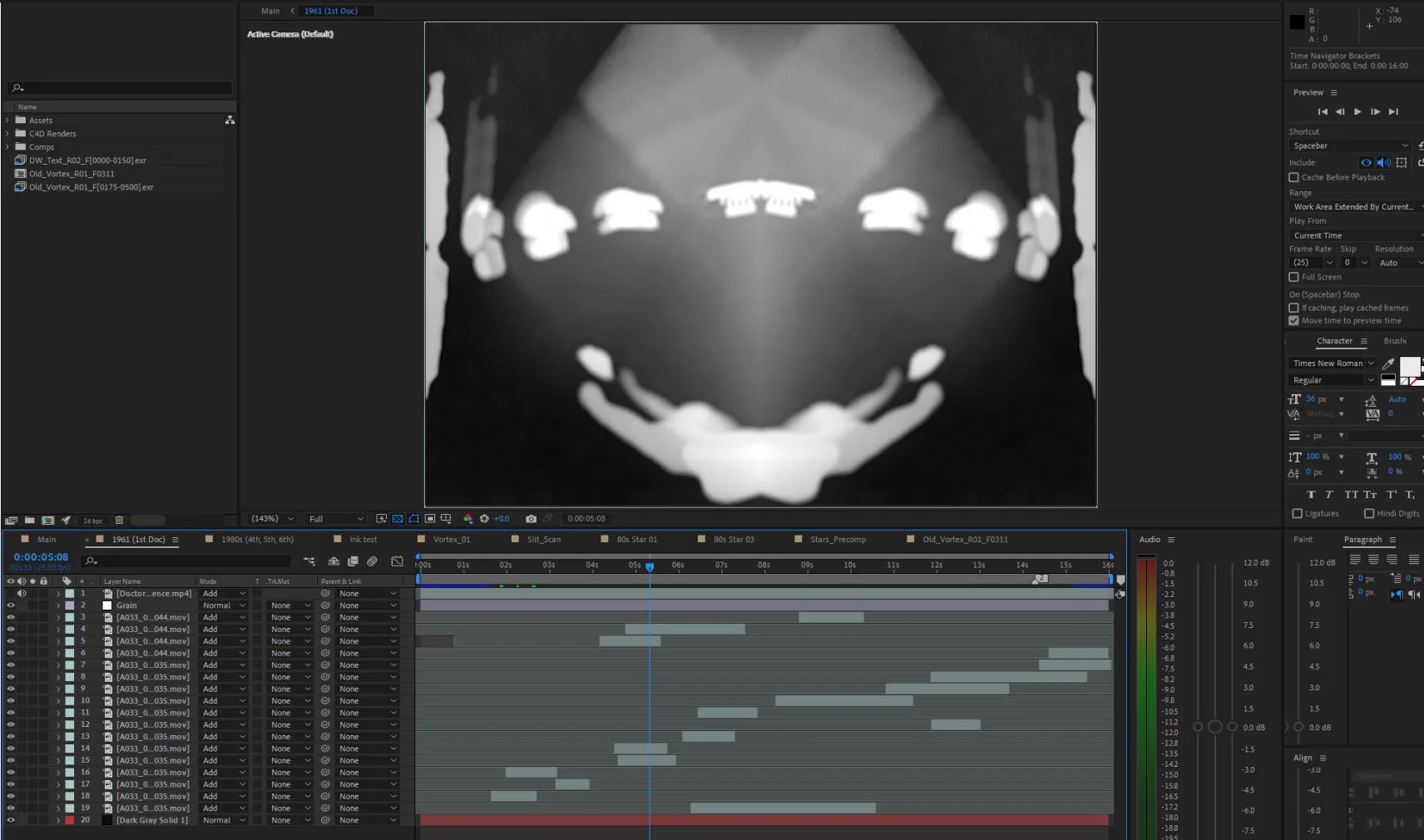Switch to Paragraph panel tab
Viewport: 1424px width, 840px height.
coord(1362,540)
